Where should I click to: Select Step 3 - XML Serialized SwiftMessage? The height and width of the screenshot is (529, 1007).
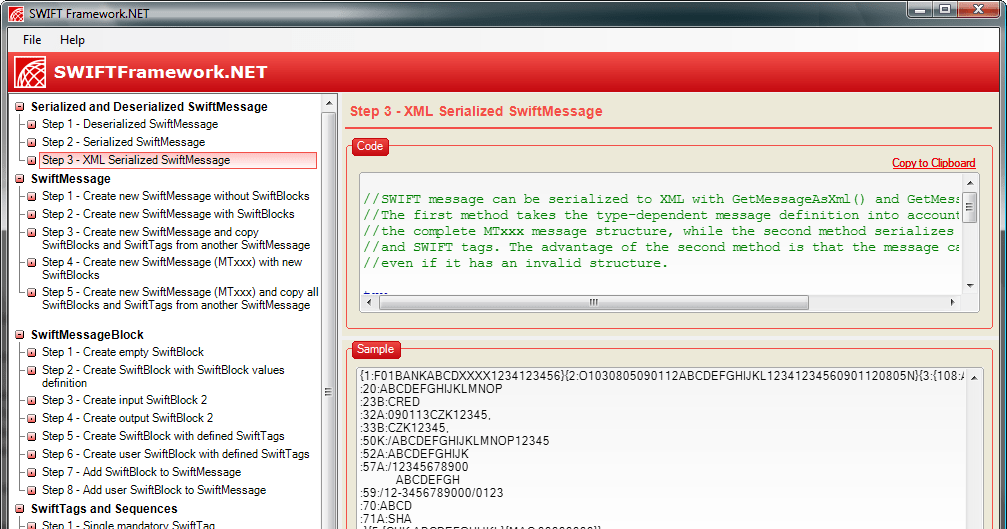[178, 160]
